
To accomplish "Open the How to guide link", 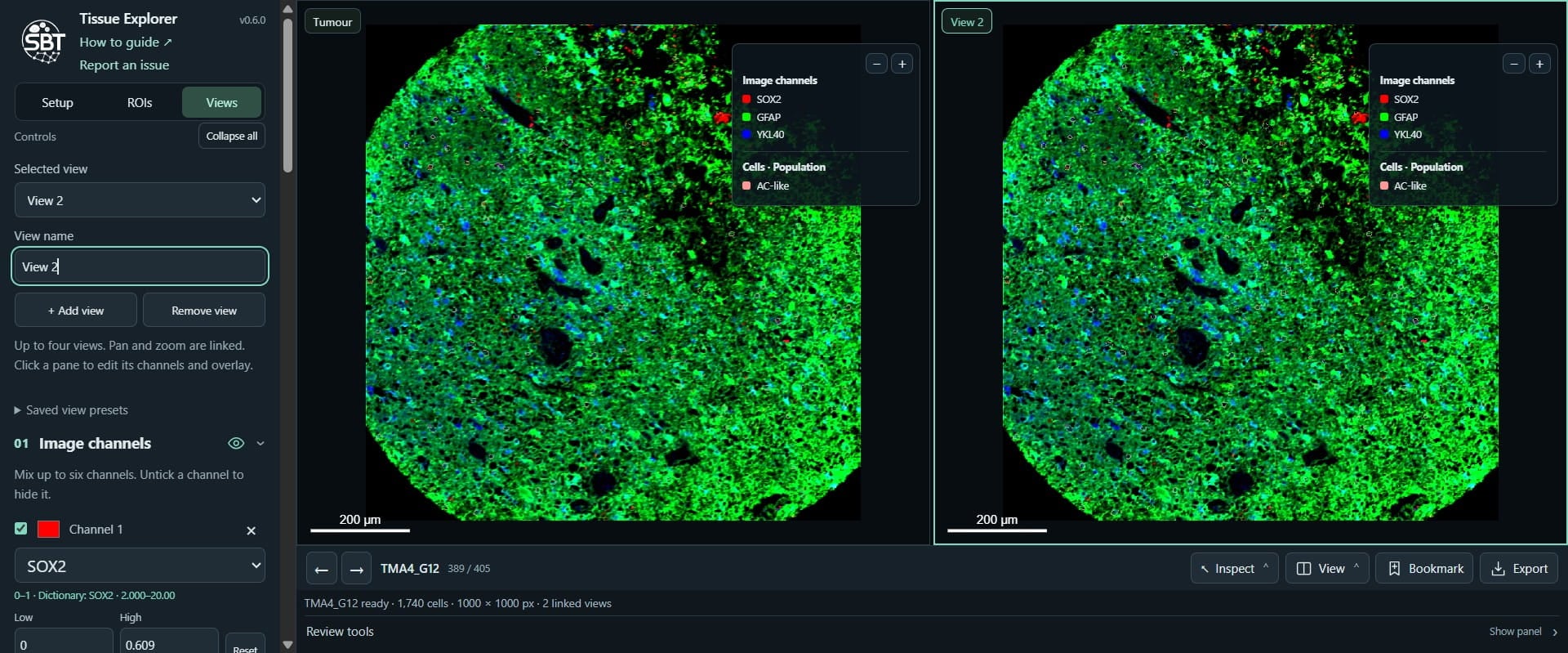I will click(x=126, y=42).
